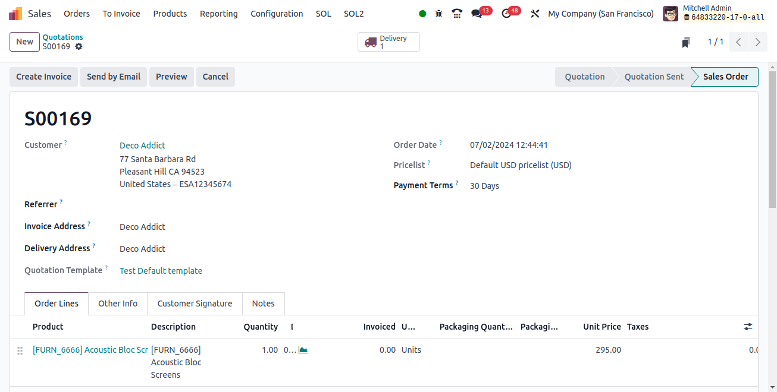Click Pricelist field Default USD pricelist
Screen dimensions: 777x392
click(x=520, y=165)
